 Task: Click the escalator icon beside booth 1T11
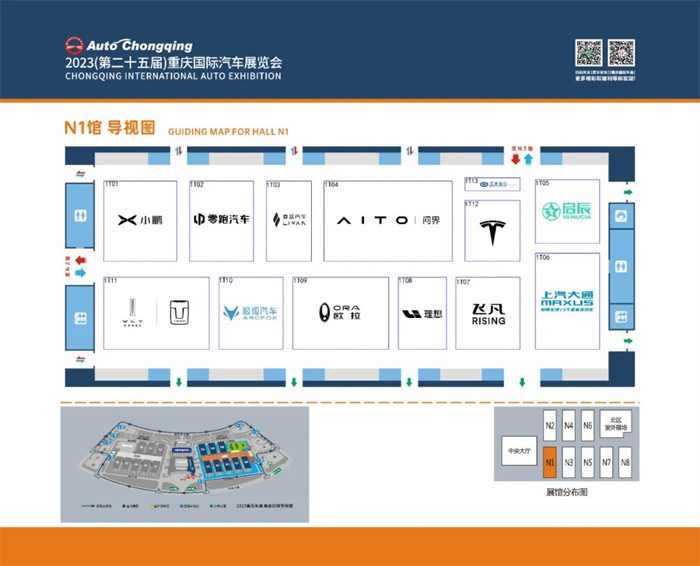(80, 318)
